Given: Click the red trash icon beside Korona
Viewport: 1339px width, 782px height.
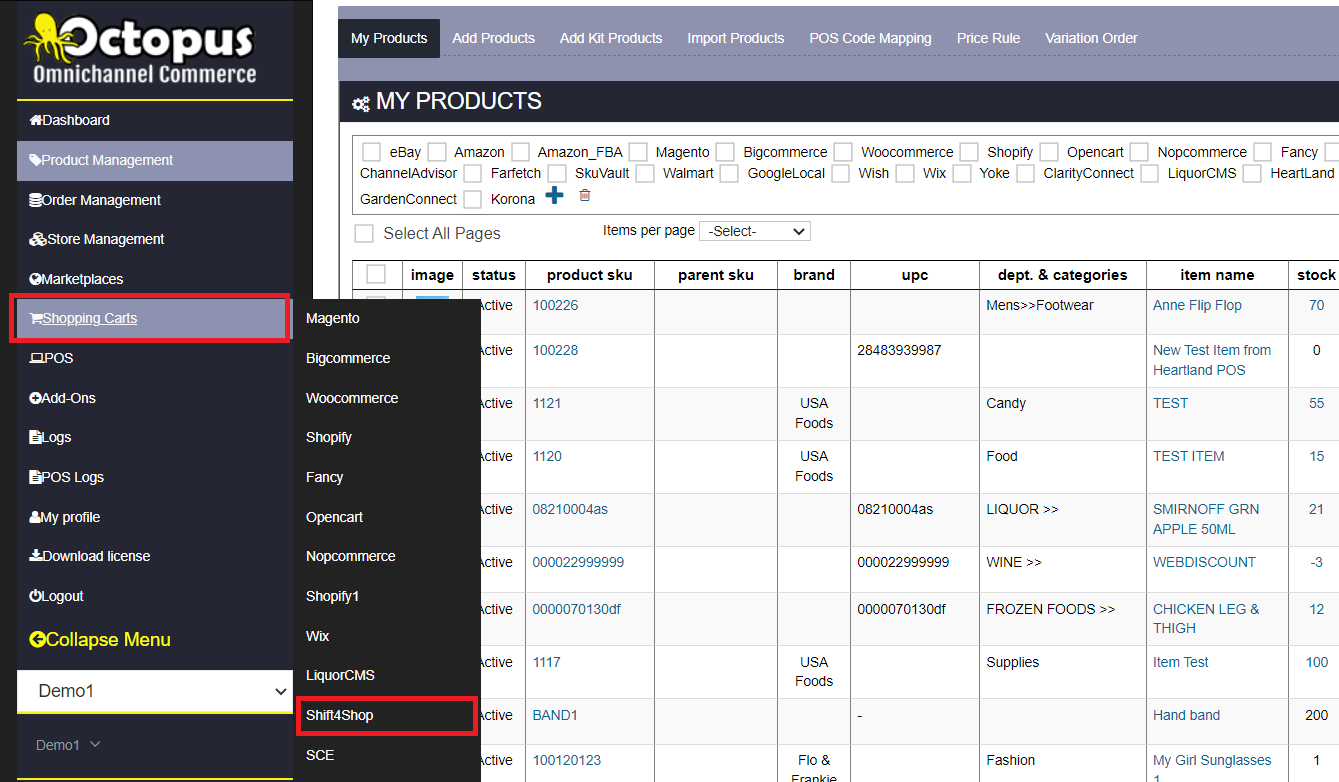Looking at the screenshot, I should [585, 196].
